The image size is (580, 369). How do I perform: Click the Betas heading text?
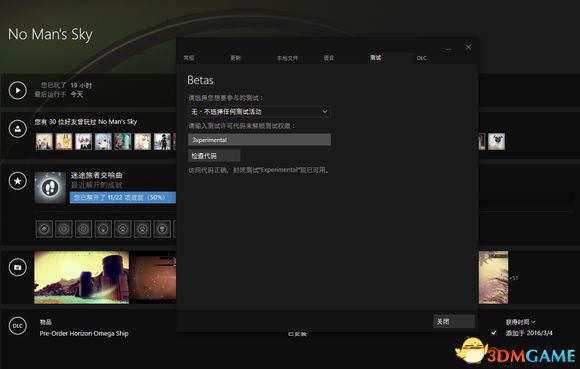pyautogui.click(x=200, y=80)
